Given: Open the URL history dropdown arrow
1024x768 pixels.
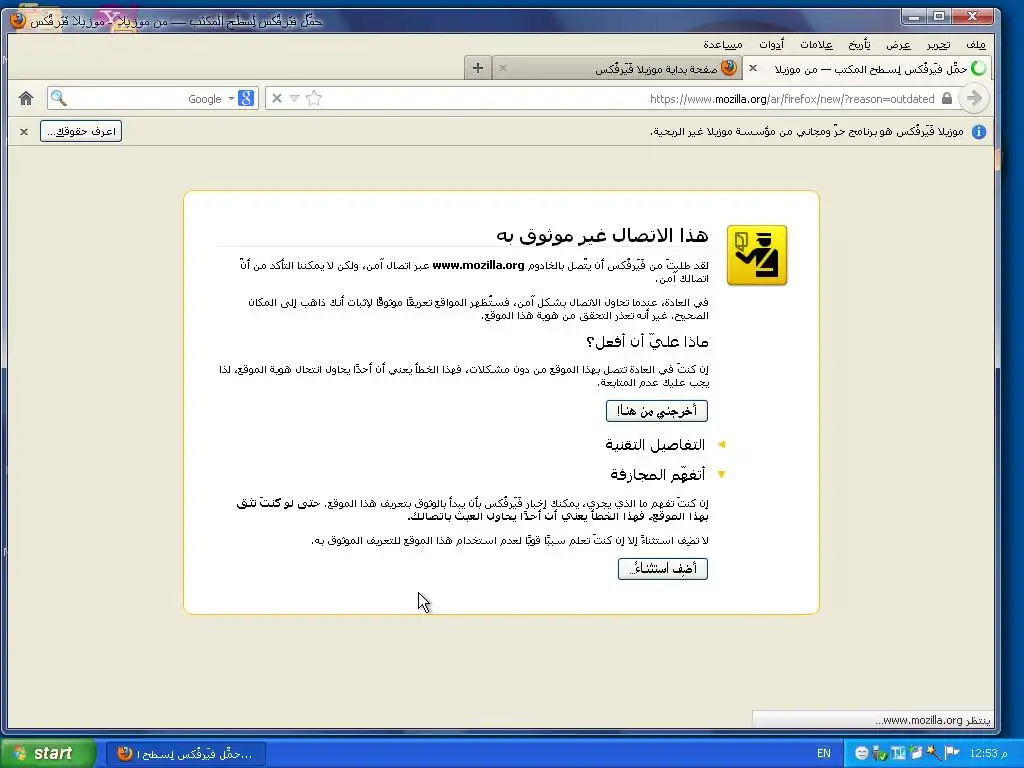Looking at the screenshot, I should (295, 99).
